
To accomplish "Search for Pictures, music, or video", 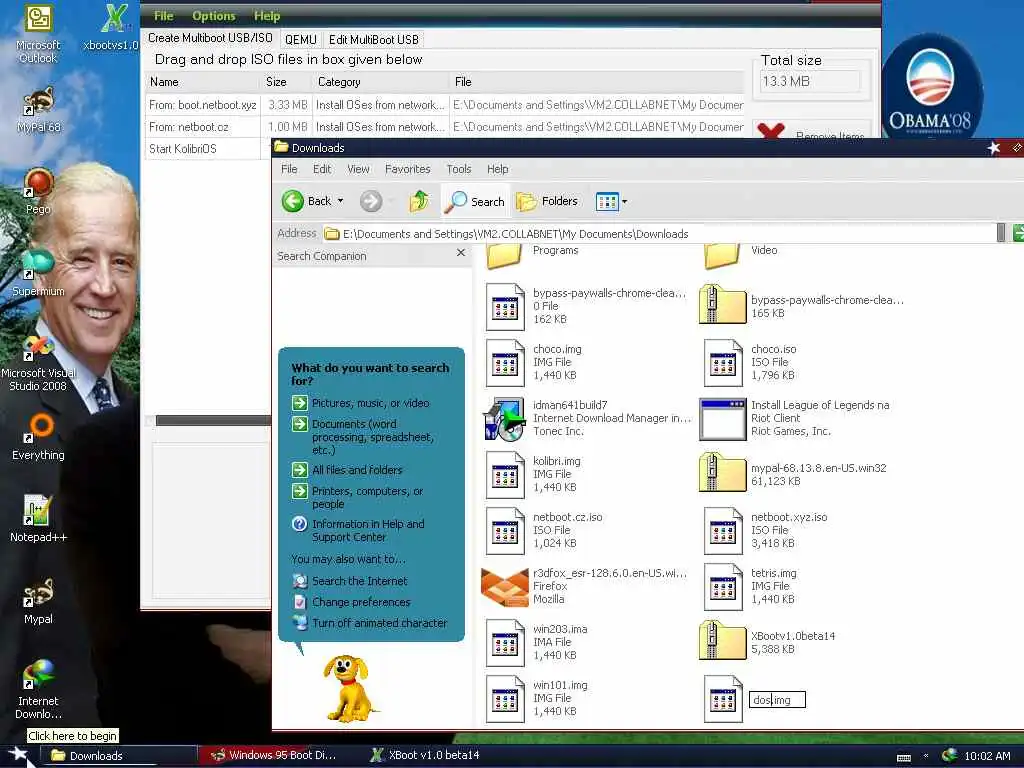I will (370, 403).
